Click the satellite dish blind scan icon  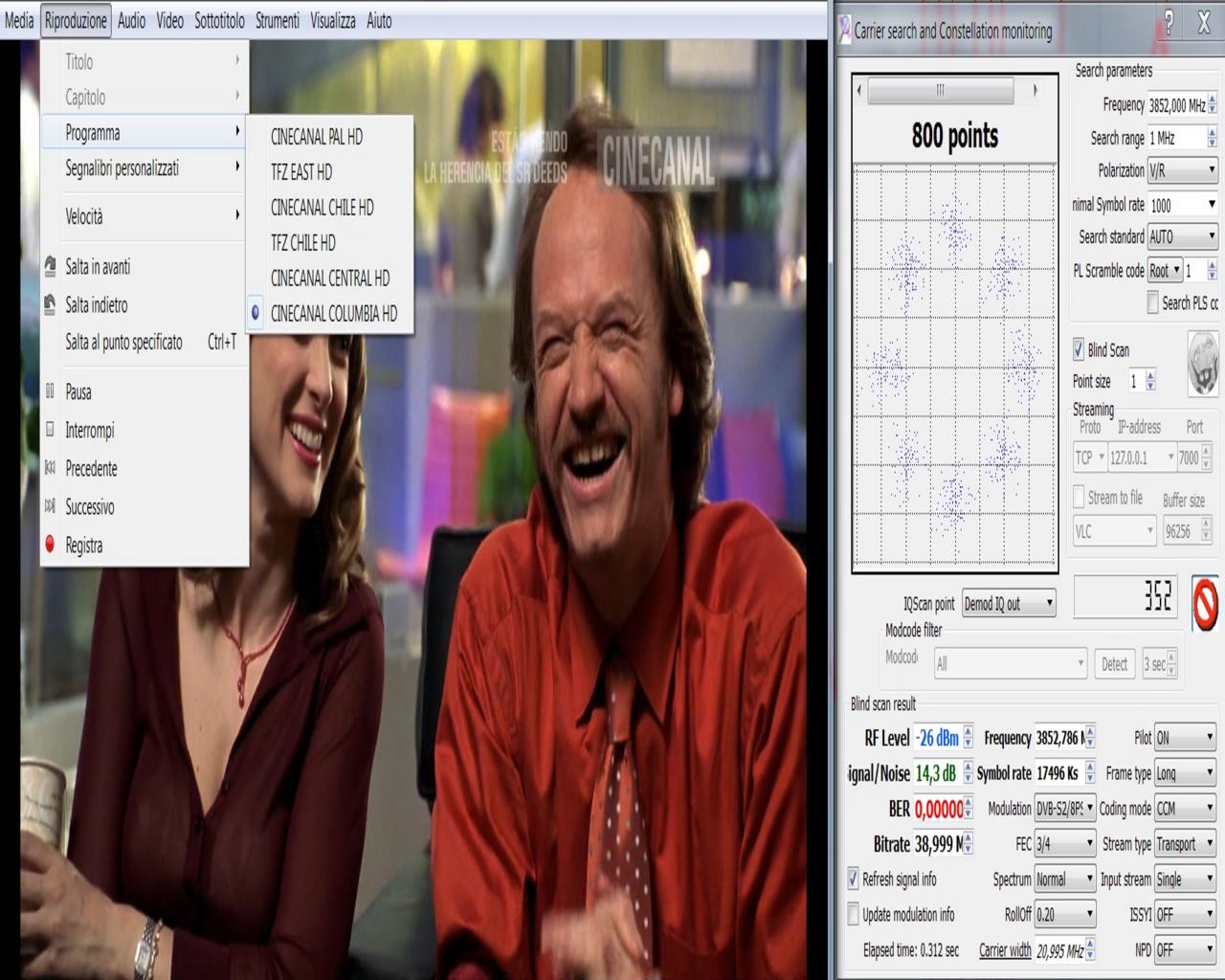[1203, 363]
